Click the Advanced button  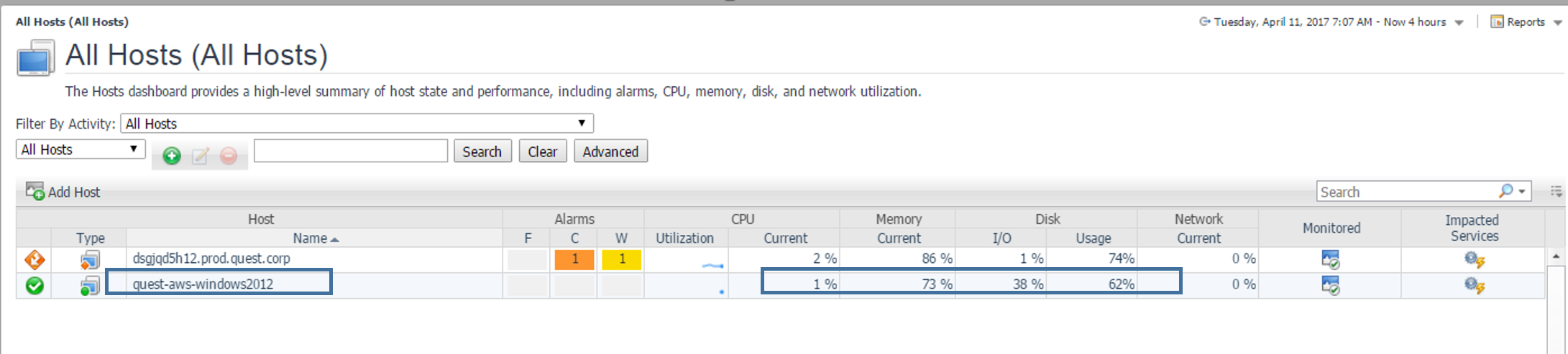[x=610, y=152]
